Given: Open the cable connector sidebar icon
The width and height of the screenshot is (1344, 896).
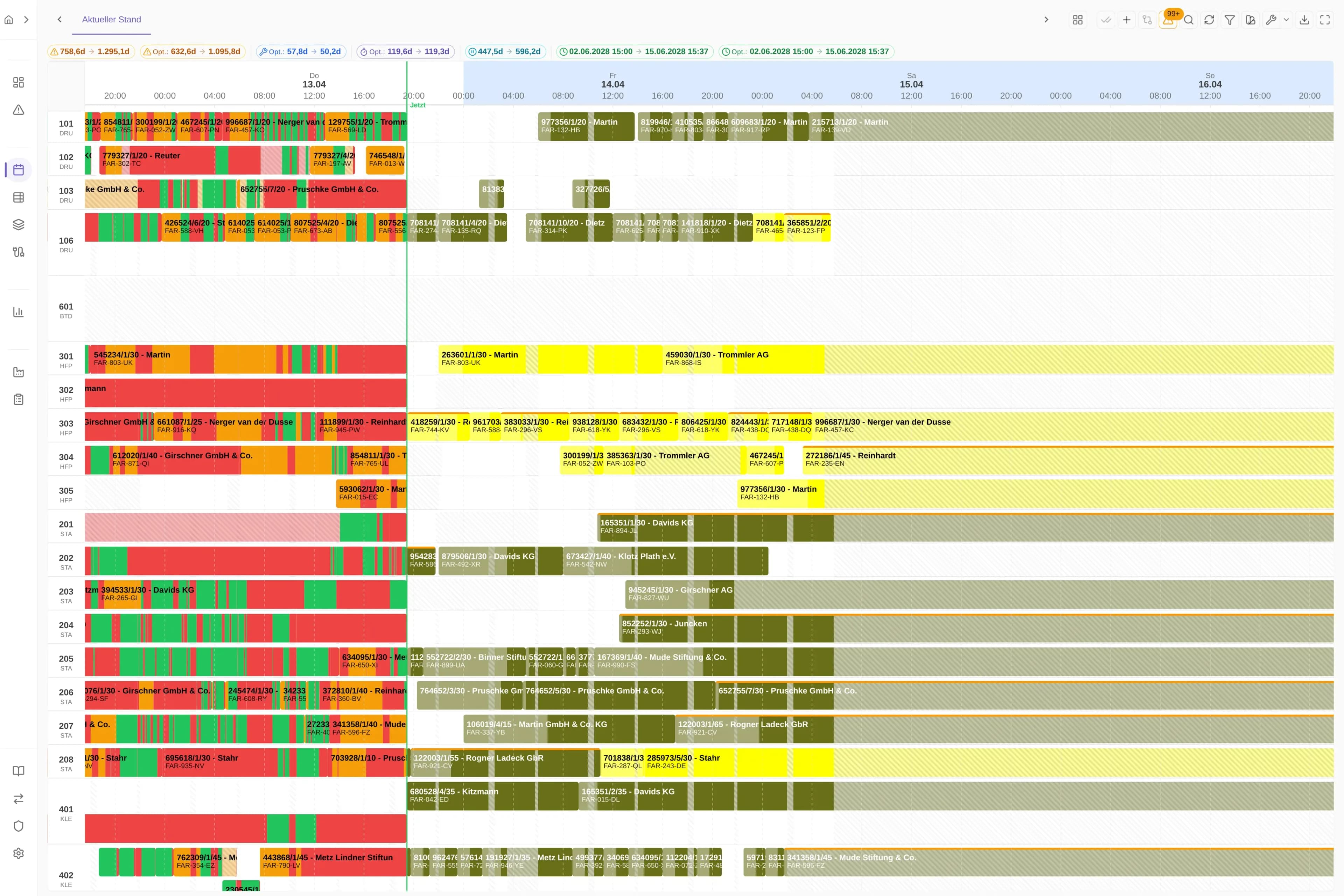Looking at the screenshot, I should coord(18,252).
